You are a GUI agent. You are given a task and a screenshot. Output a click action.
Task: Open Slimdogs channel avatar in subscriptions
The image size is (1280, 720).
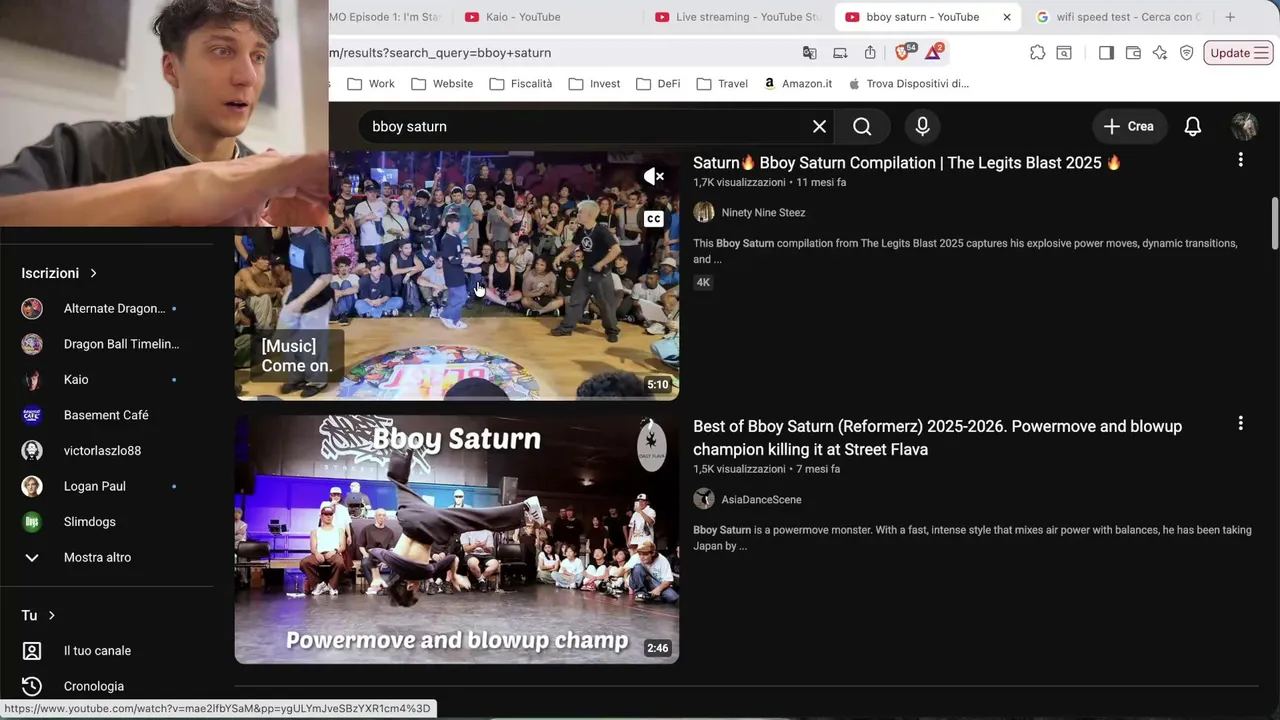32,522
